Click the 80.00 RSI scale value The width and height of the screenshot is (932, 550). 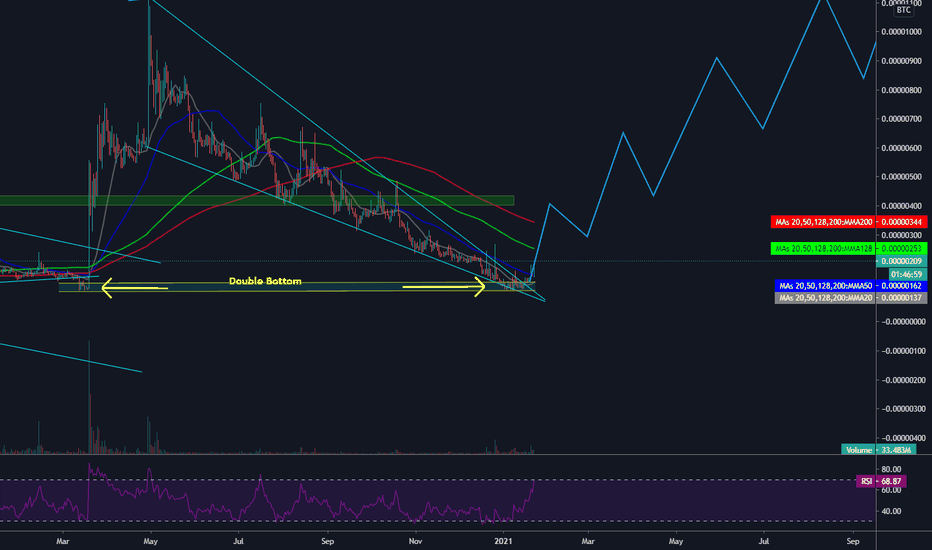891,469
